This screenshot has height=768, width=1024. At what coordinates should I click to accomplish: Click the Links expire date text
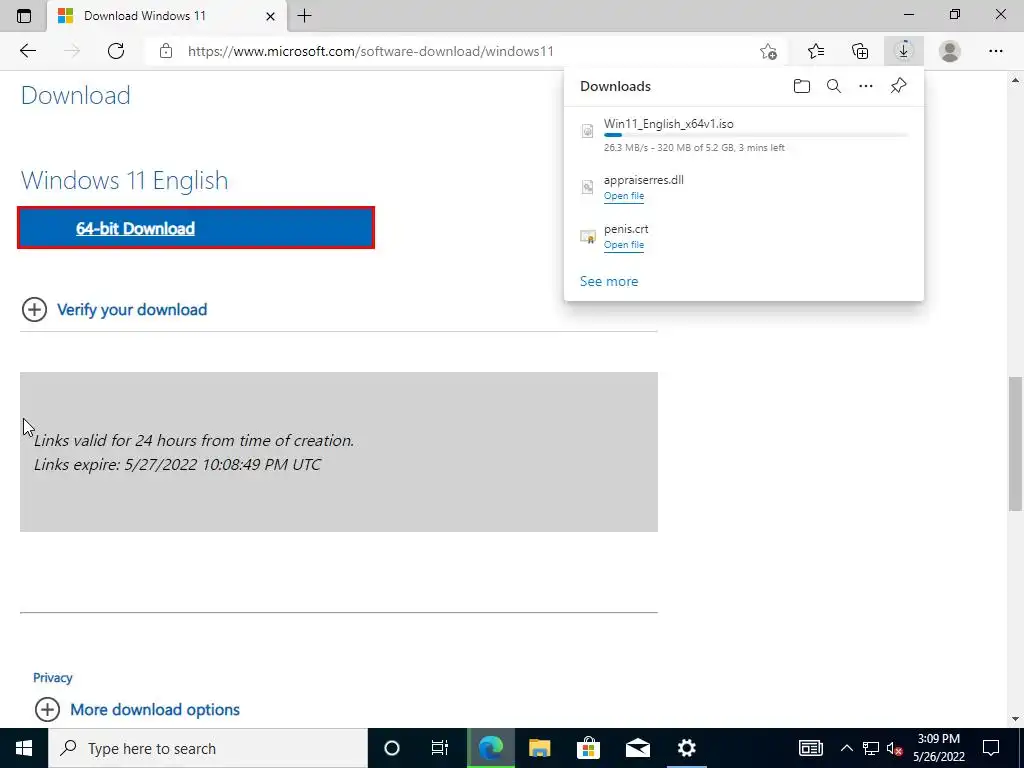click(x=178, y=464)
